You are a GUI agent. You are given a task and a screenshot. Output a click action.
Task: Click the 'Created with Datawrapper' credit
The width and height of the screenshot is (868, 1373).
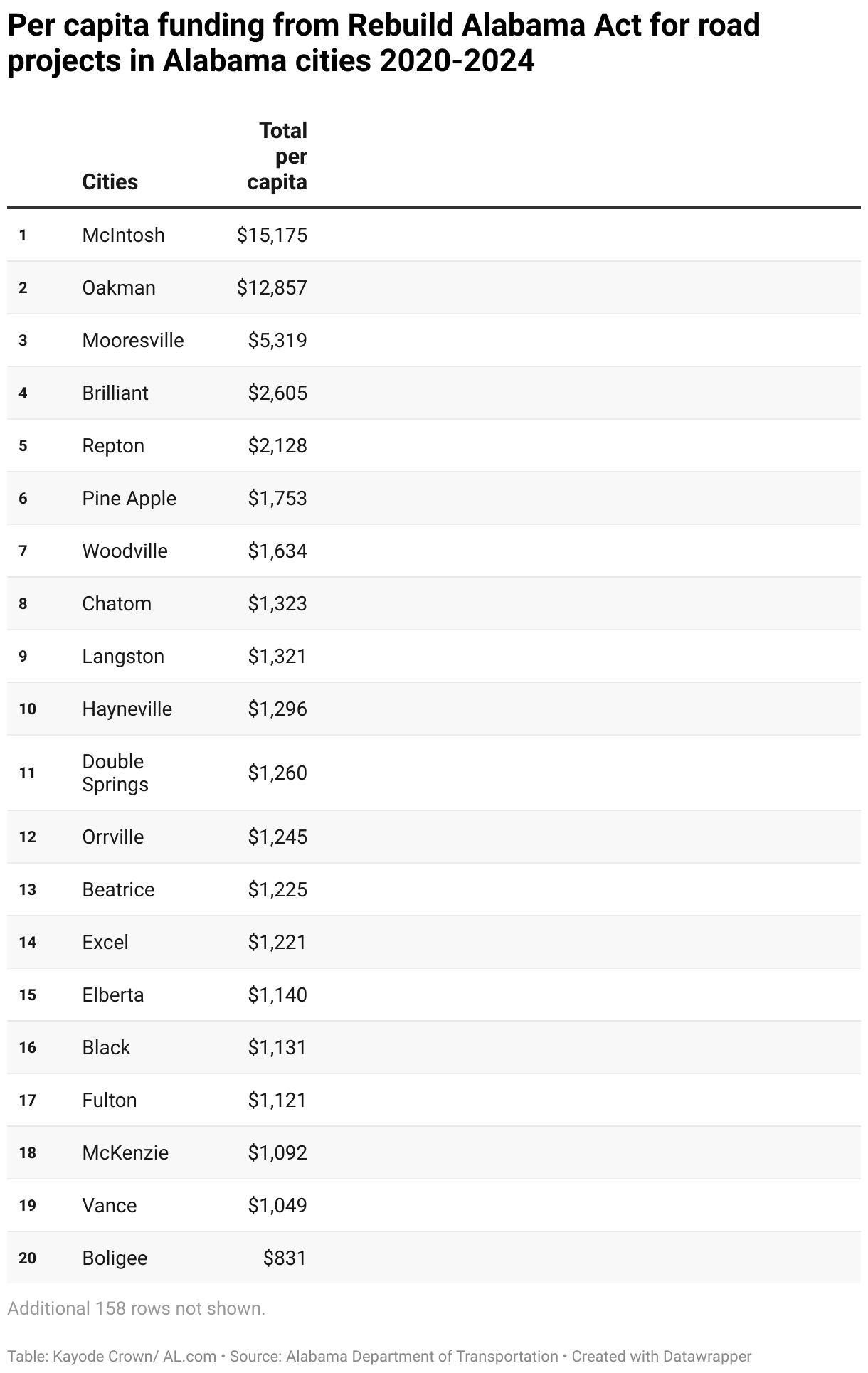[x=661, y=1357]
